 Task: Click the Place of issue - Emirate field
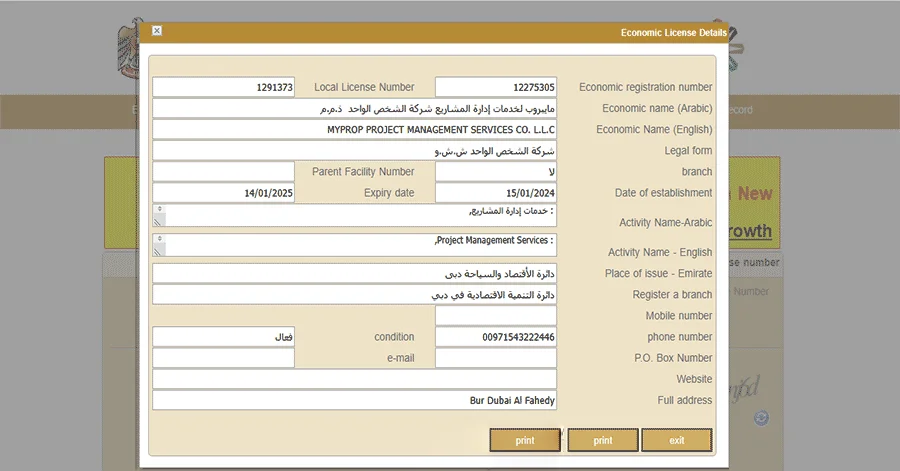(354, 274)
